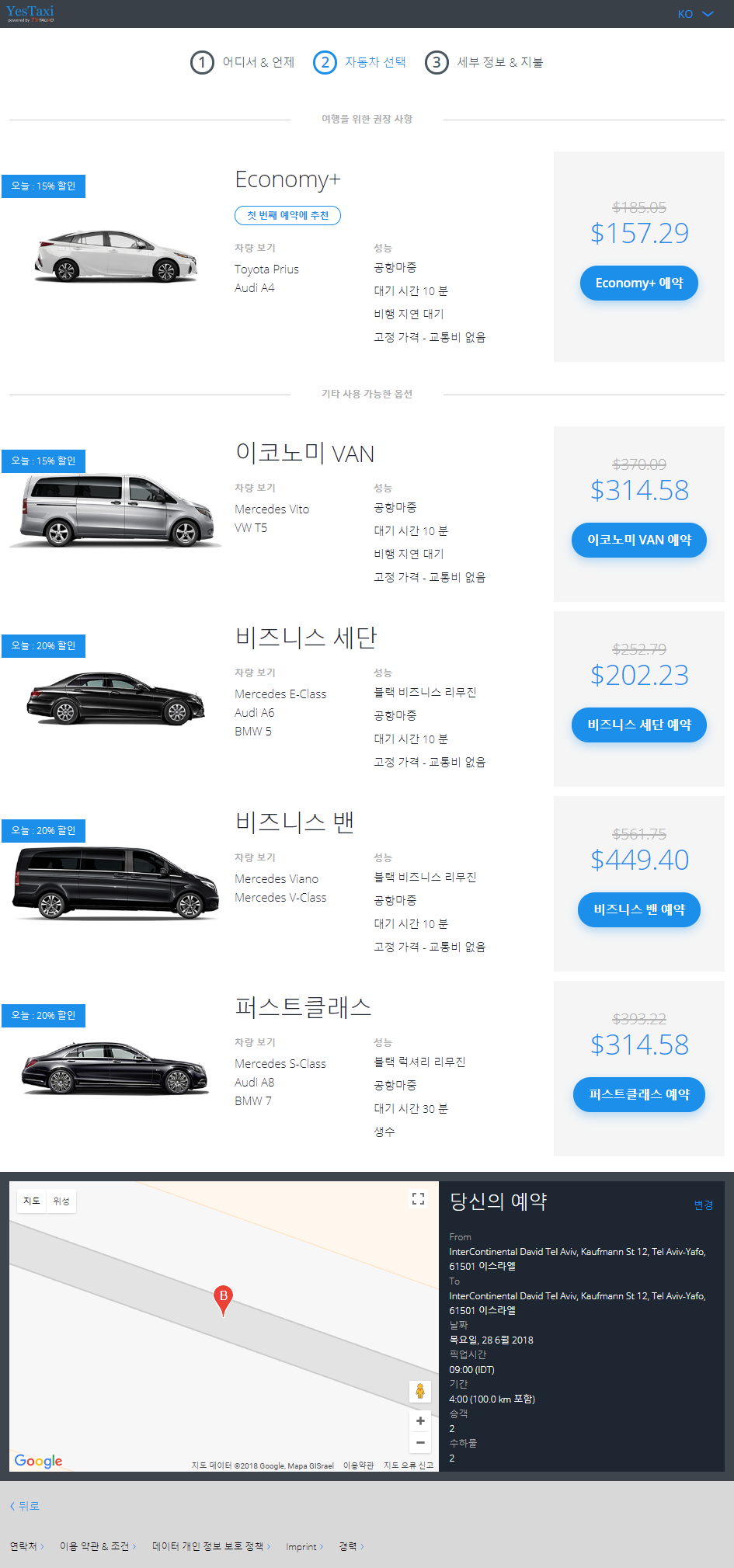Click the Toyota Prius car thumbnail
This screenshot has height=1568, width=734.
click(x=115, y=256)
